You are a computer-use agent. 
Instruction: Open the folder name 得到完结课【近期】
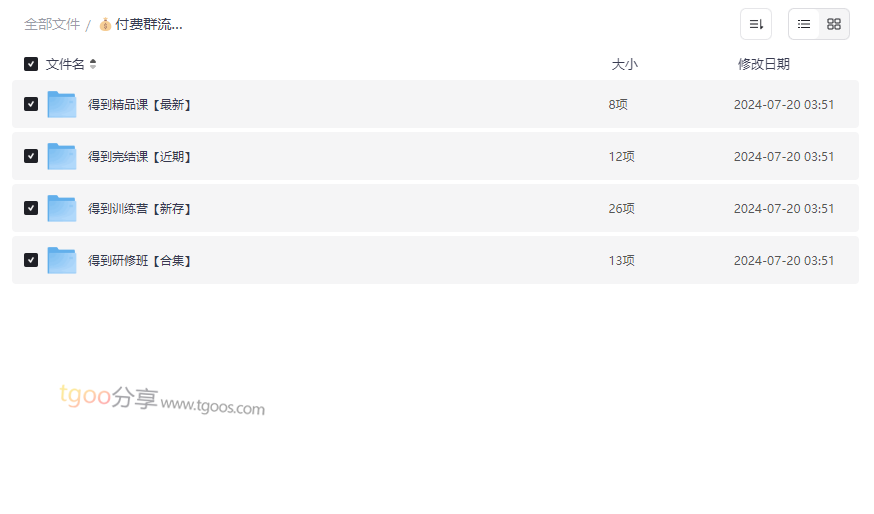pos(139,157)
